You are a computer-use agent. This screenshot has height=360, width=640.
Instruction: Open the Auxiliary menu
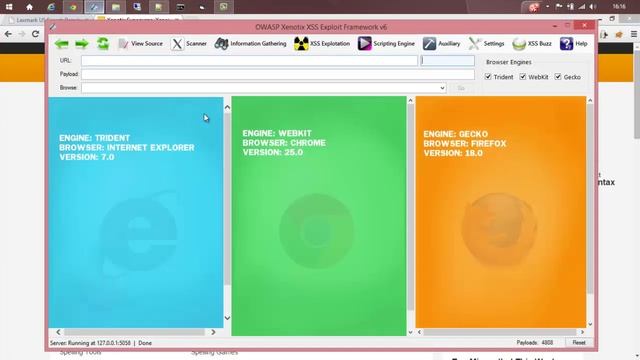441,43
